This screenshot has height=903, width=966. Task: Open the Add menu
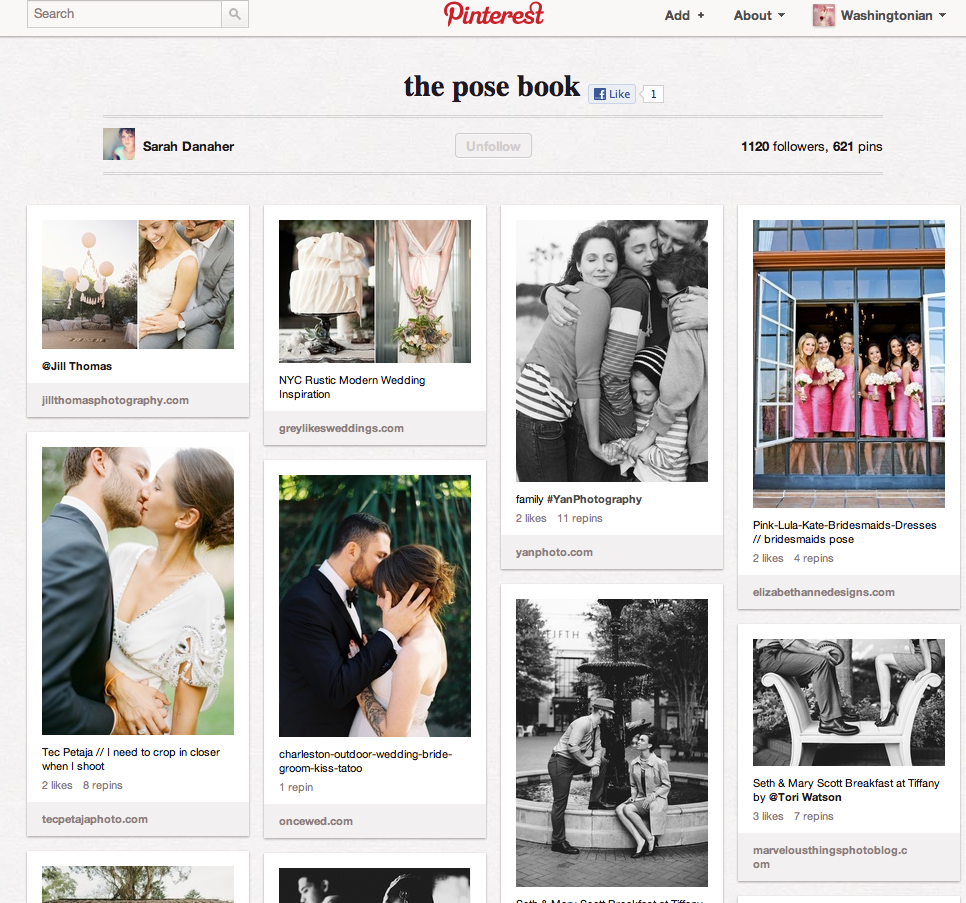tap(684, 15)
